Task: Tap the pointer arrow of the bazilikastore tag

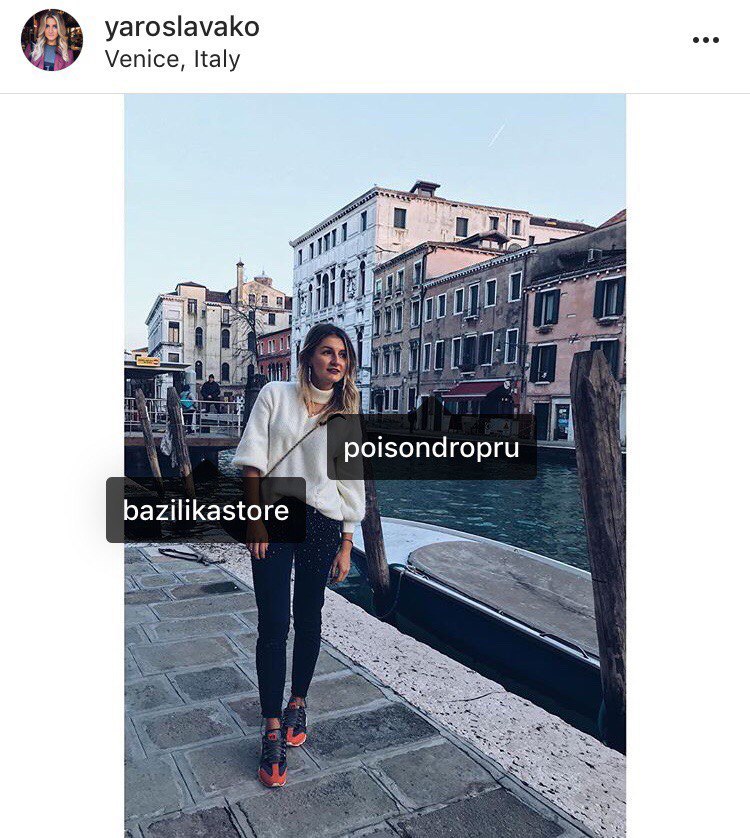Action: (x=206, y=469)
